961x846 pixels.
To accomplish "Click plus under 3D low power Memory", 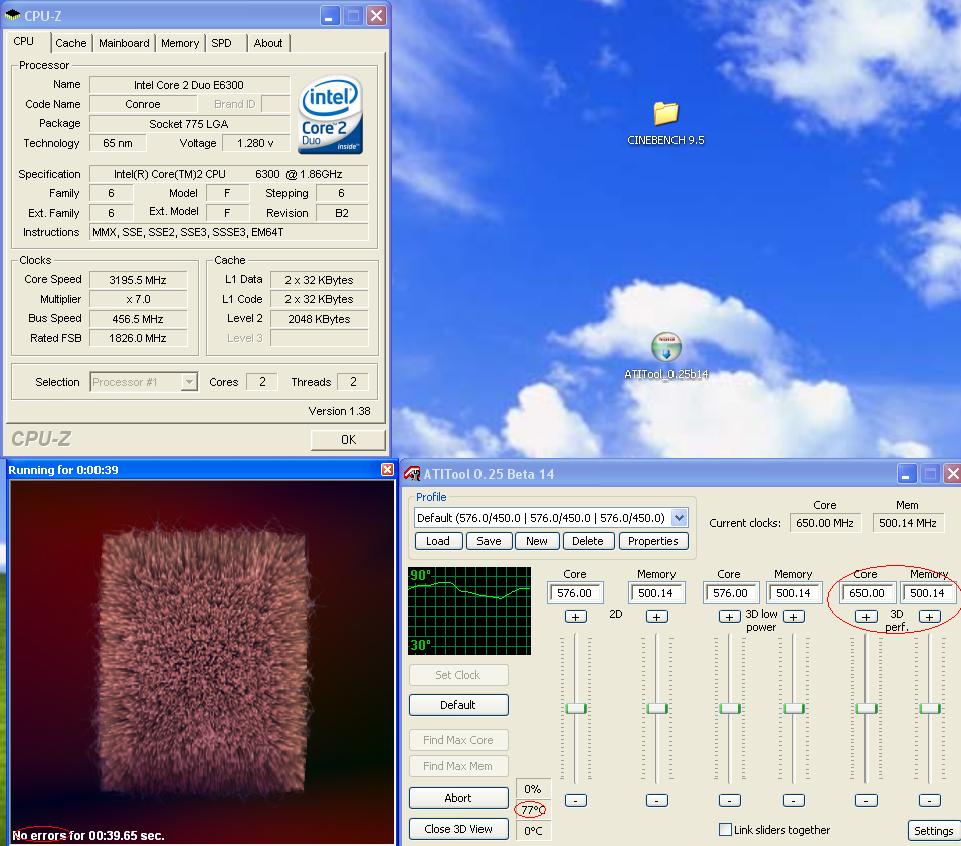I will pyautogui.click(x=794, y=617).
